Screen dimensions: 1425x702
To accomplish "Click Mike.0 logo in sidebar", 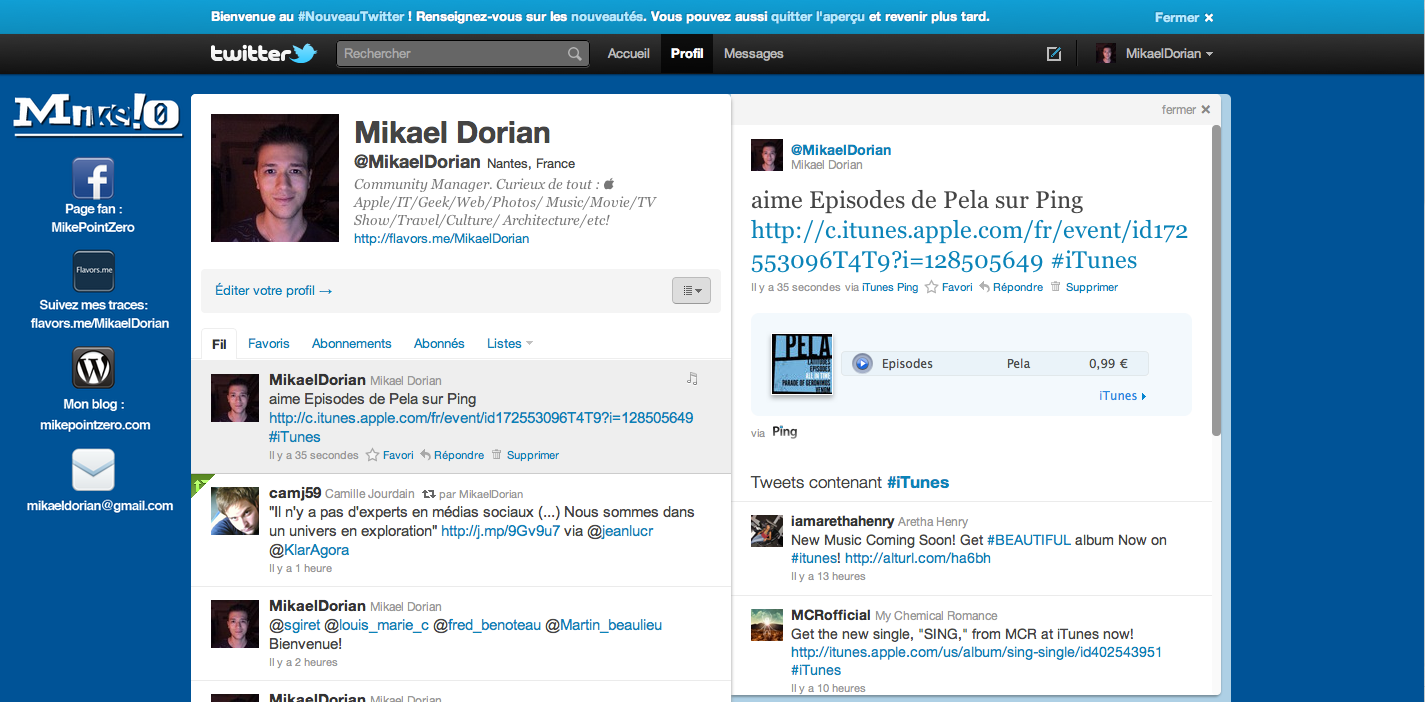I will (97, 115).
